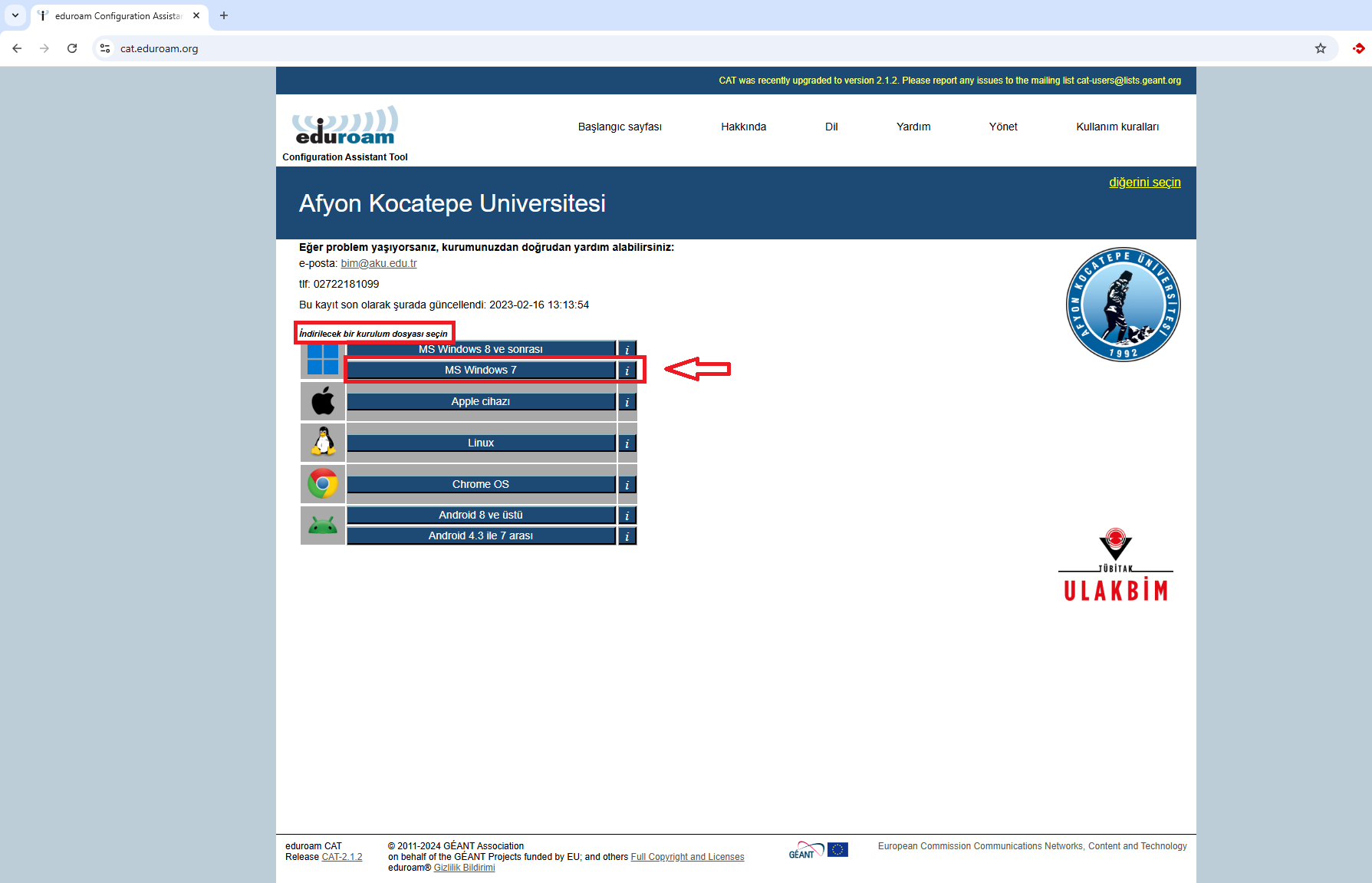This screenshot has width=1372, height=883.
Task: Open info for Linux installer
Action: (627, 443)
